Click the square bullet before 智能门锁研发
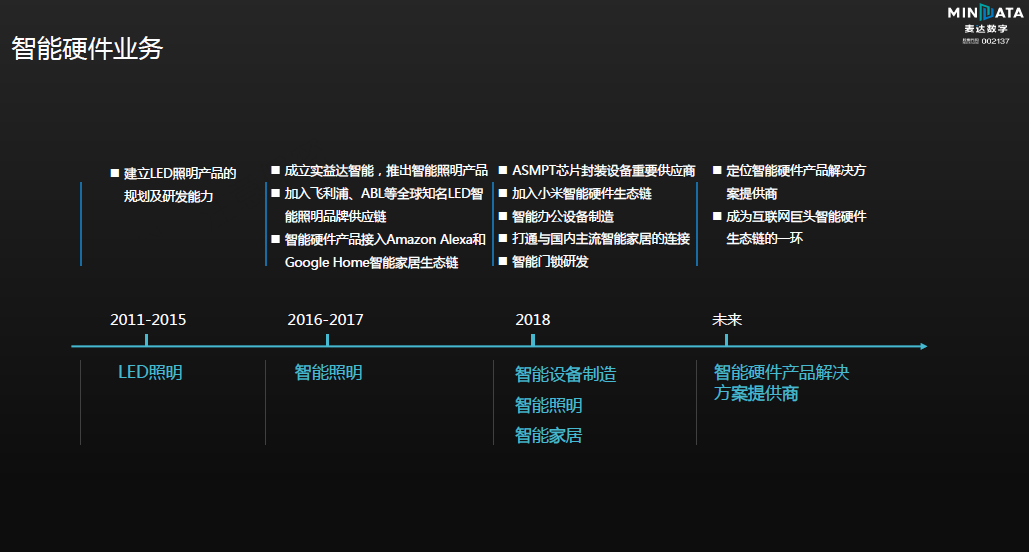Viewport: 1029px width, 552px height. 503,261
